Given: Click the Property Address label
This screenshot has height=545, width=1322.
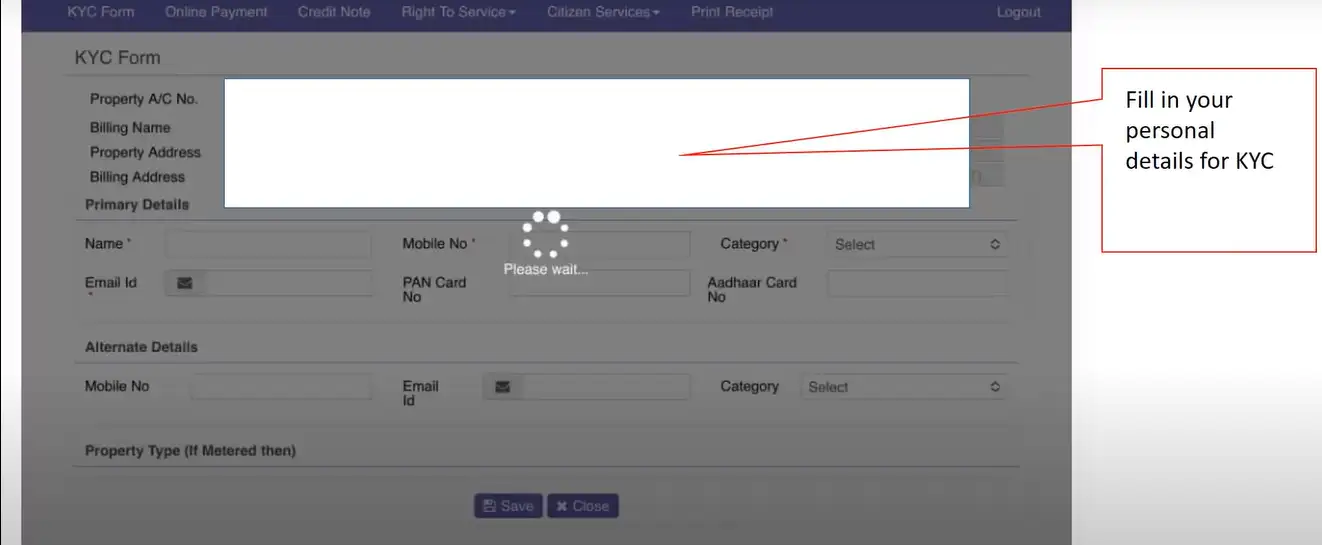Looking at the screenshot, I should (x=145, y=152).
